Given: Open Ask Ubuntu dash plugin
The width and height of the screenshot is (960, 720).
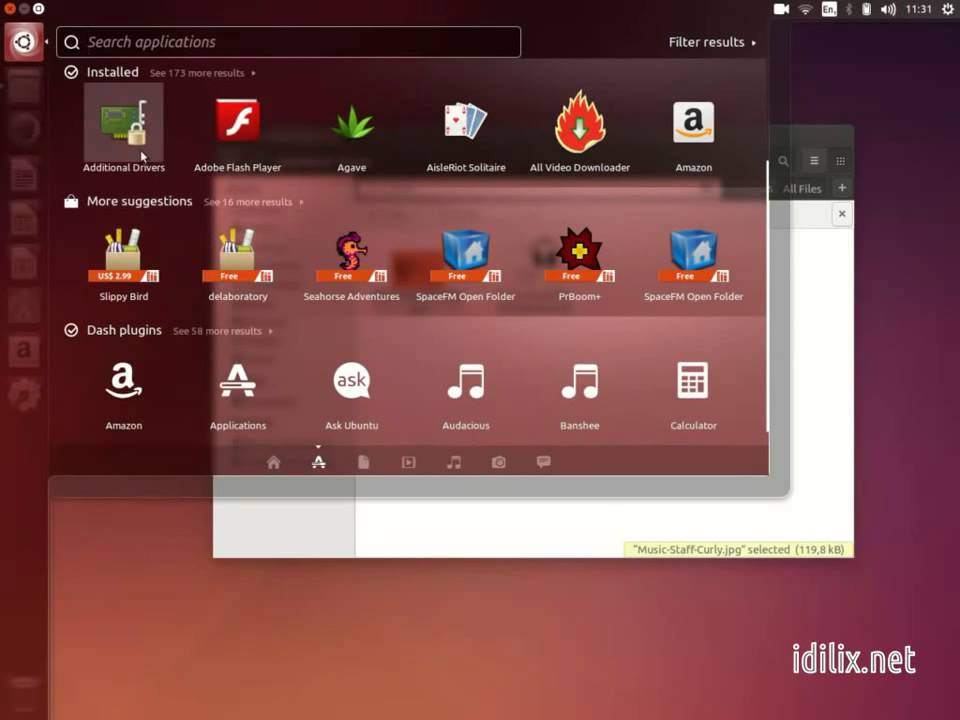Looking at the screenshot, I should (x=352, y=394).
